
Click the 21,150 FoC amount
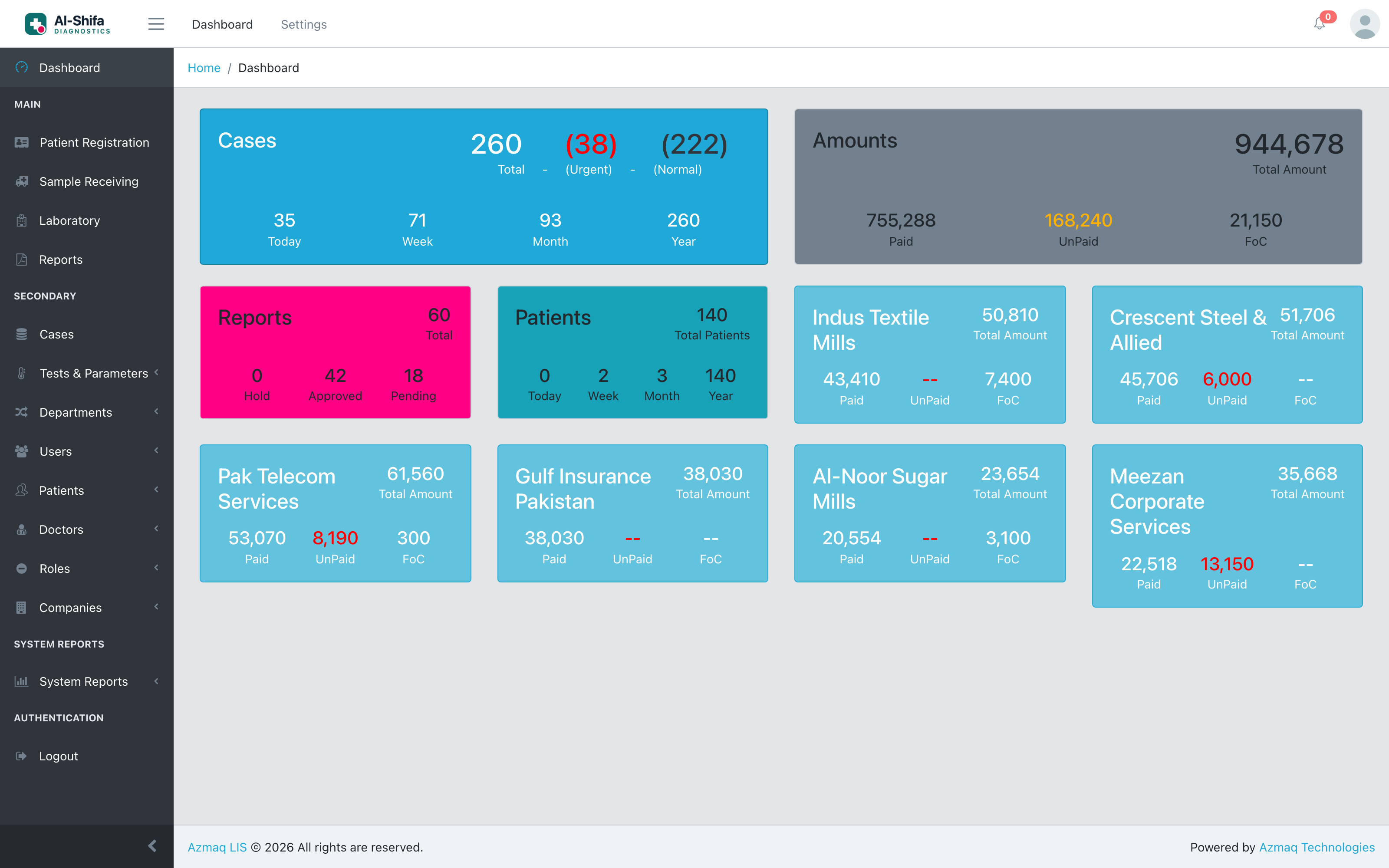1256,220
